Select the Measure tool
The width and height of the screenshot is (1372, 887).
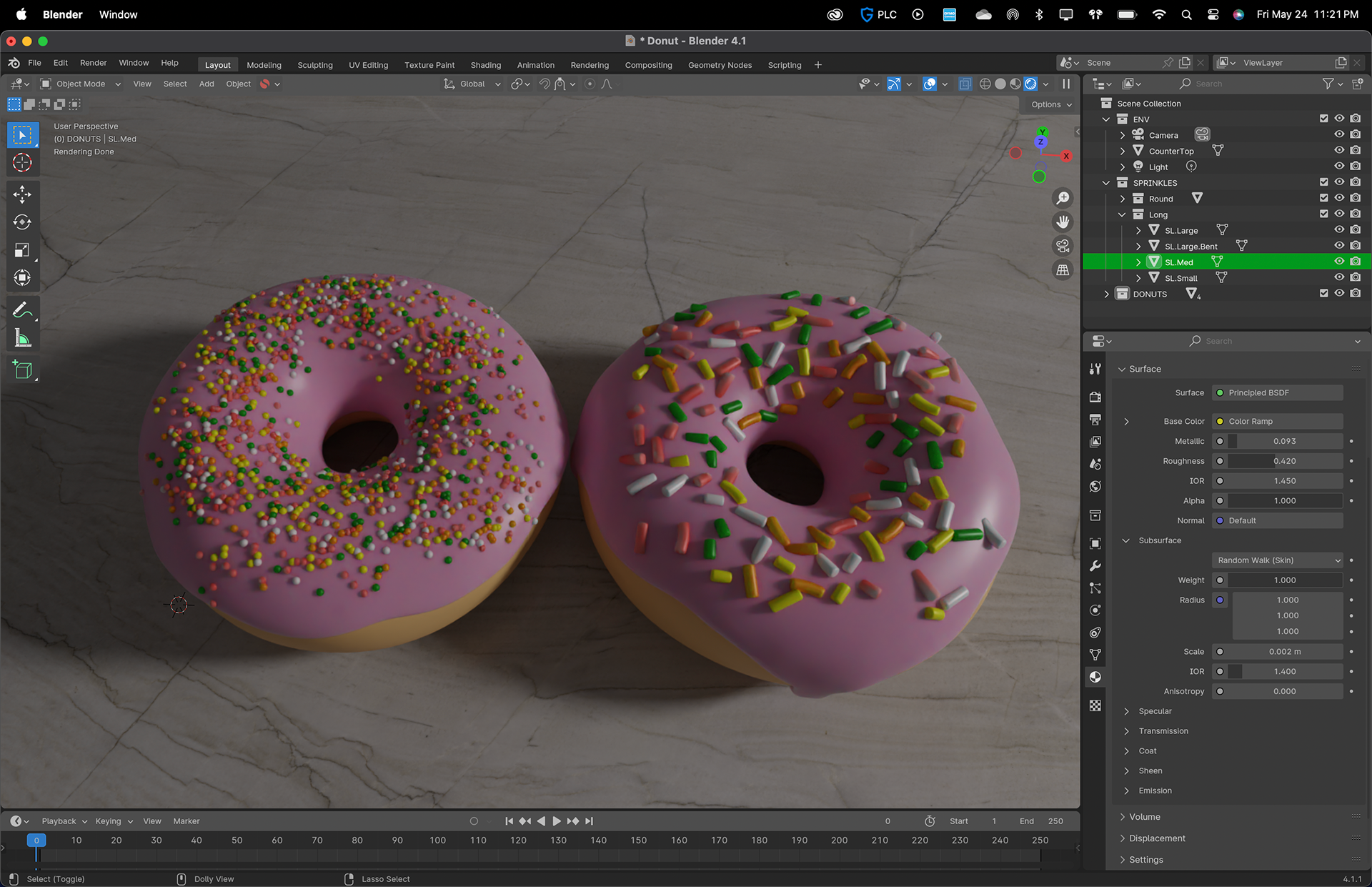coord(22,339)
